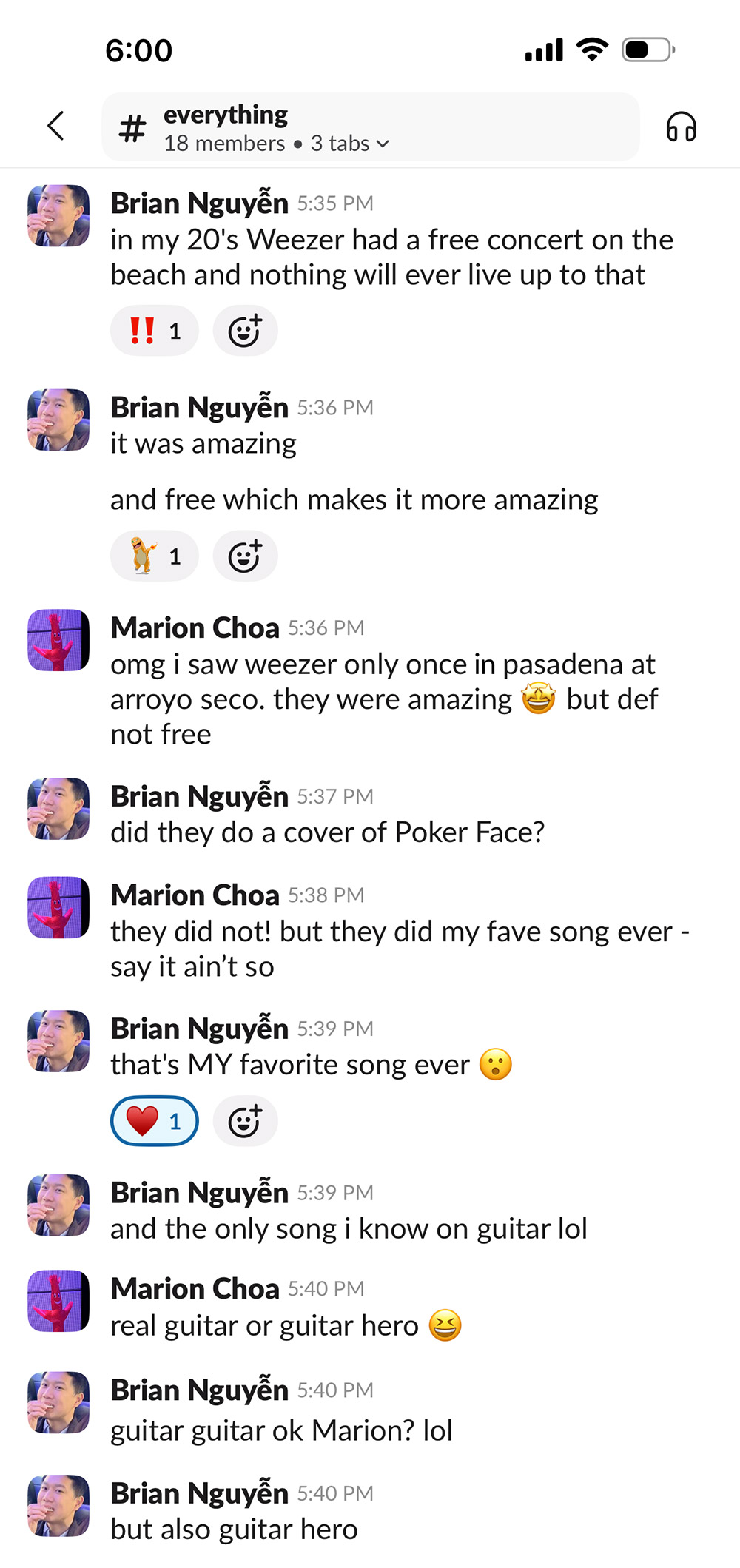Open the 18 members list
Image resolution: width=740 pixels, height=1568 pixels.
[224, 144]
